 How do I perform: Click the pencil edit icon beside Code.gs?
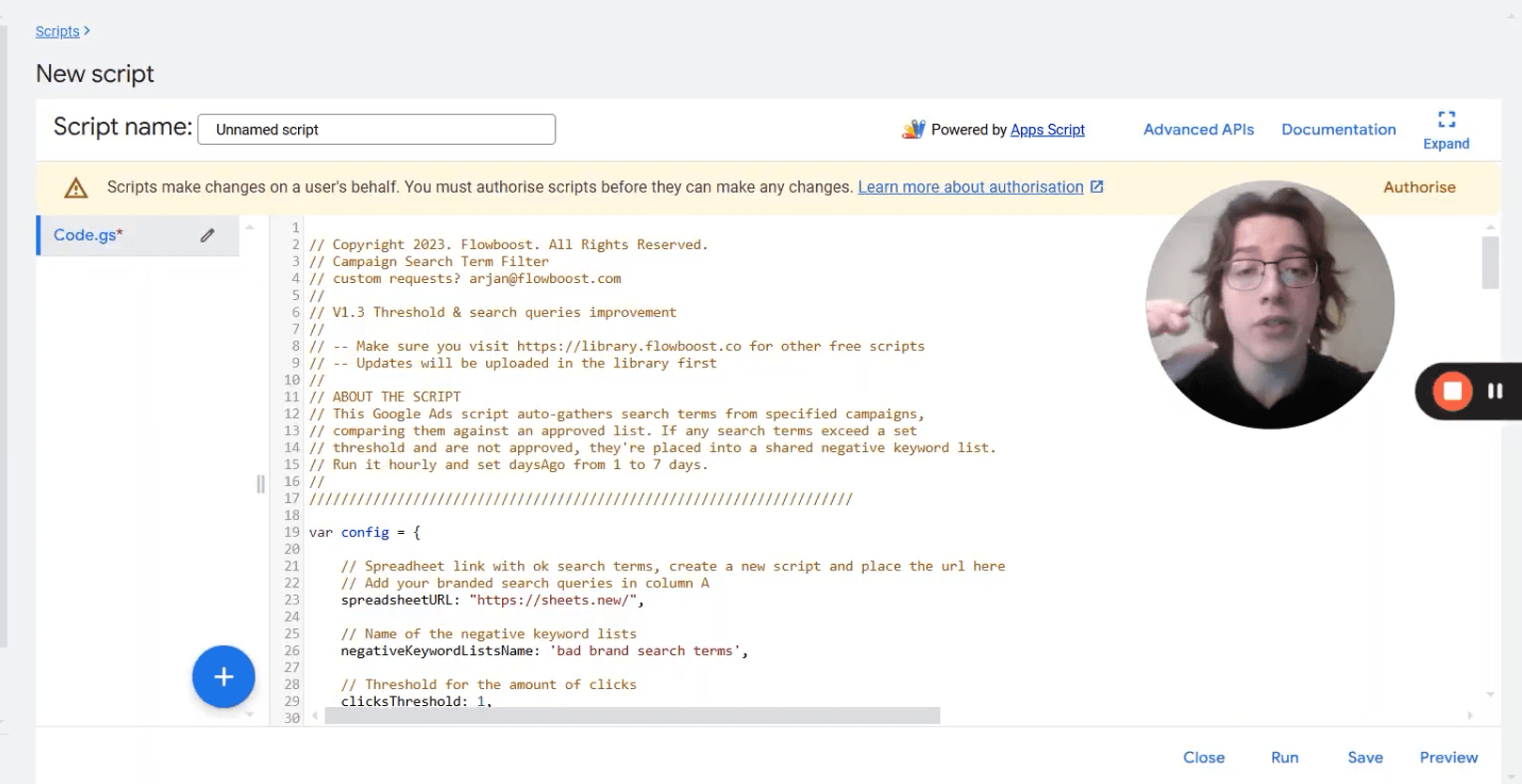pyautogui.click(x=207, y=235)
